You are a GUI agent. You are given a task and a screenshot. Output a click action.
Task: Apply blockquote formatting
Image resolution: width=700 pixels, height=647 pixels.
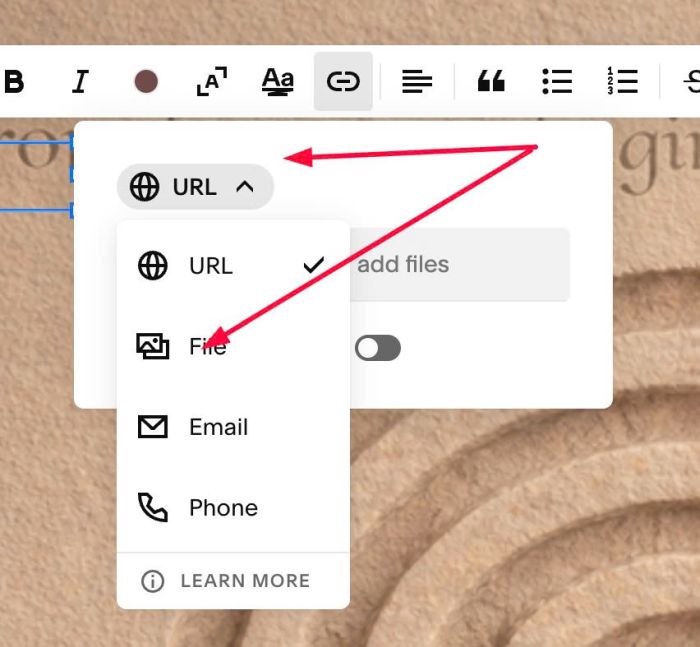click(491, 81)
